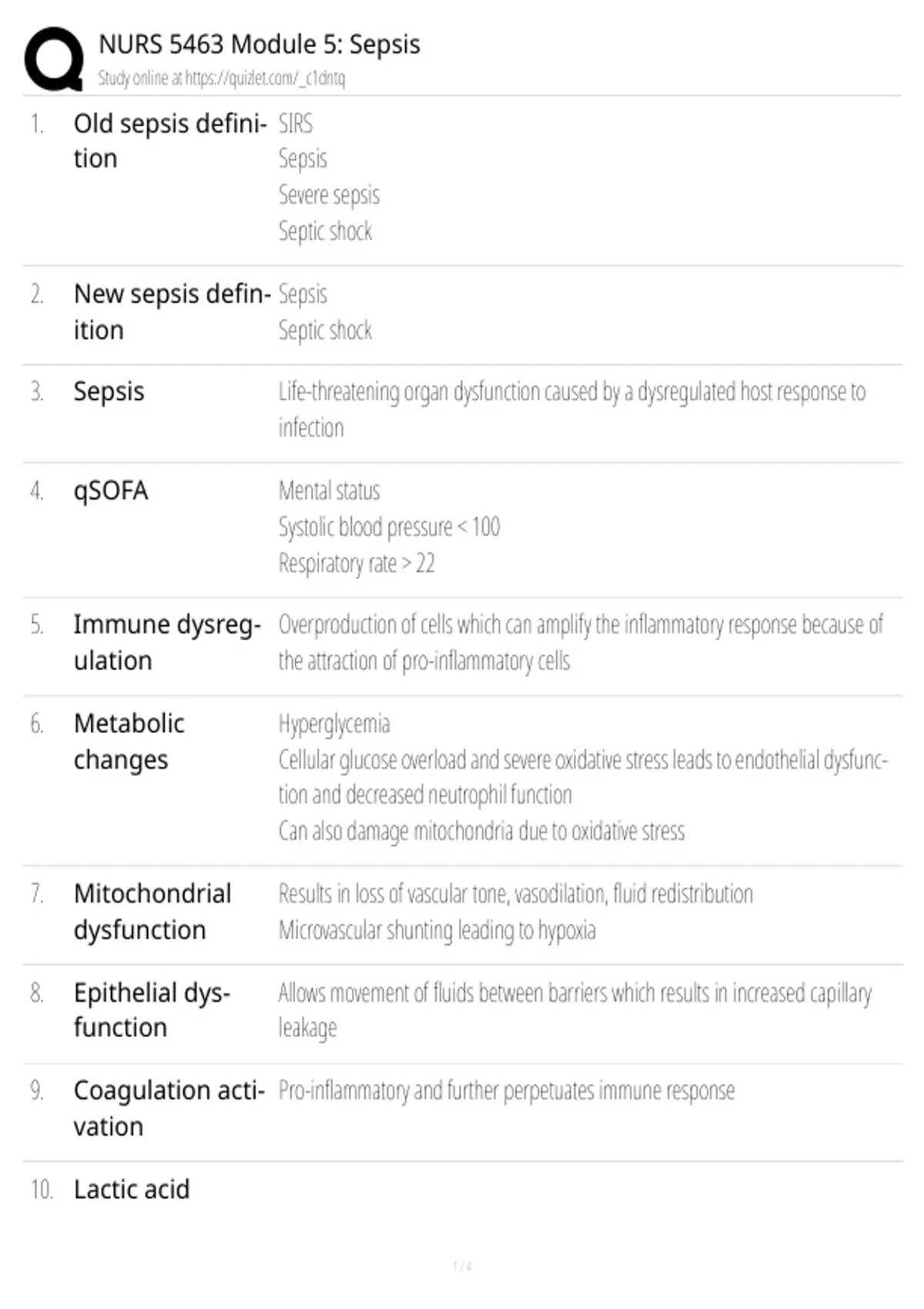Select the term 'Old sepsis definition'
Screen dimensions: 924x1309
170,140
